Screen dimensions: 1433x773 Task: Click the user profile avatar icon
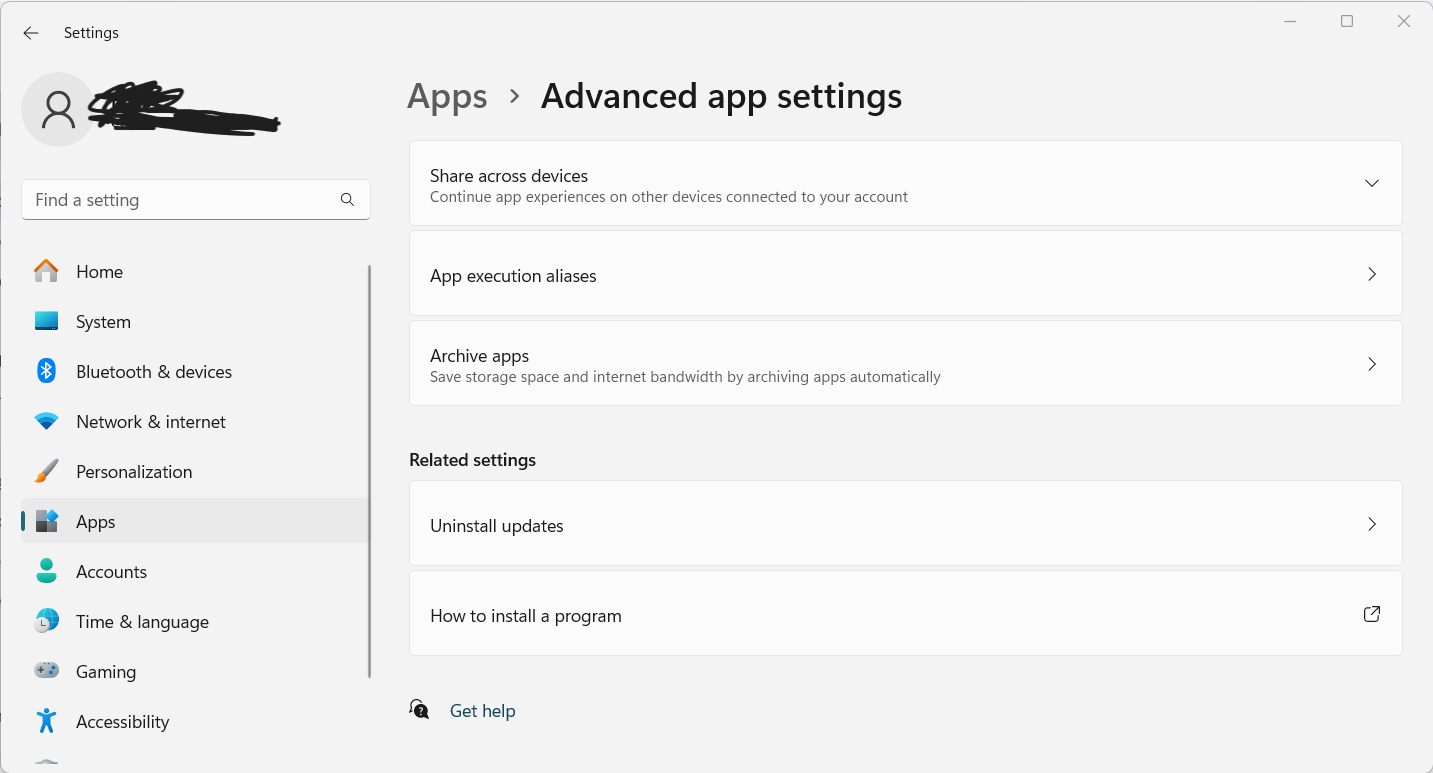tap(59, 109)
